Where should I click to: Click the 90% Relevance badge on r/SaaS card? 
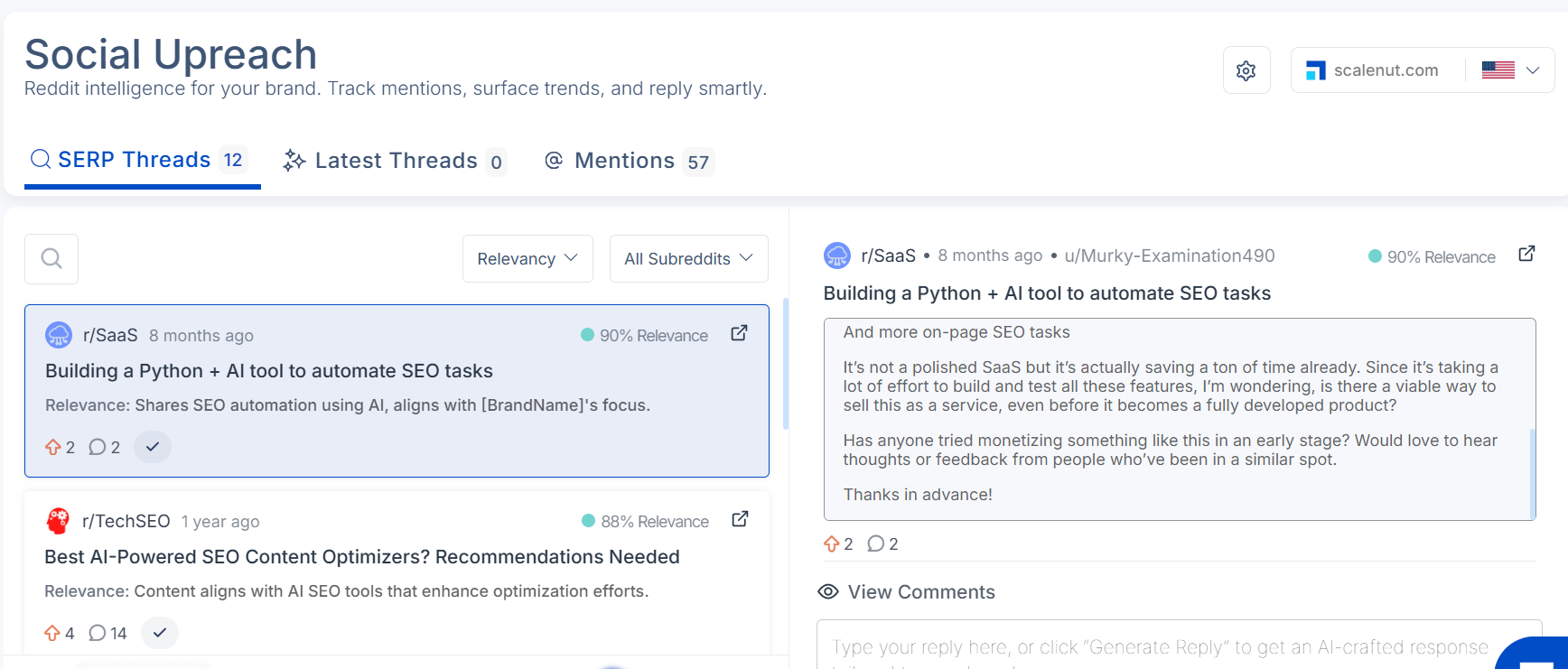coord(644,335)
